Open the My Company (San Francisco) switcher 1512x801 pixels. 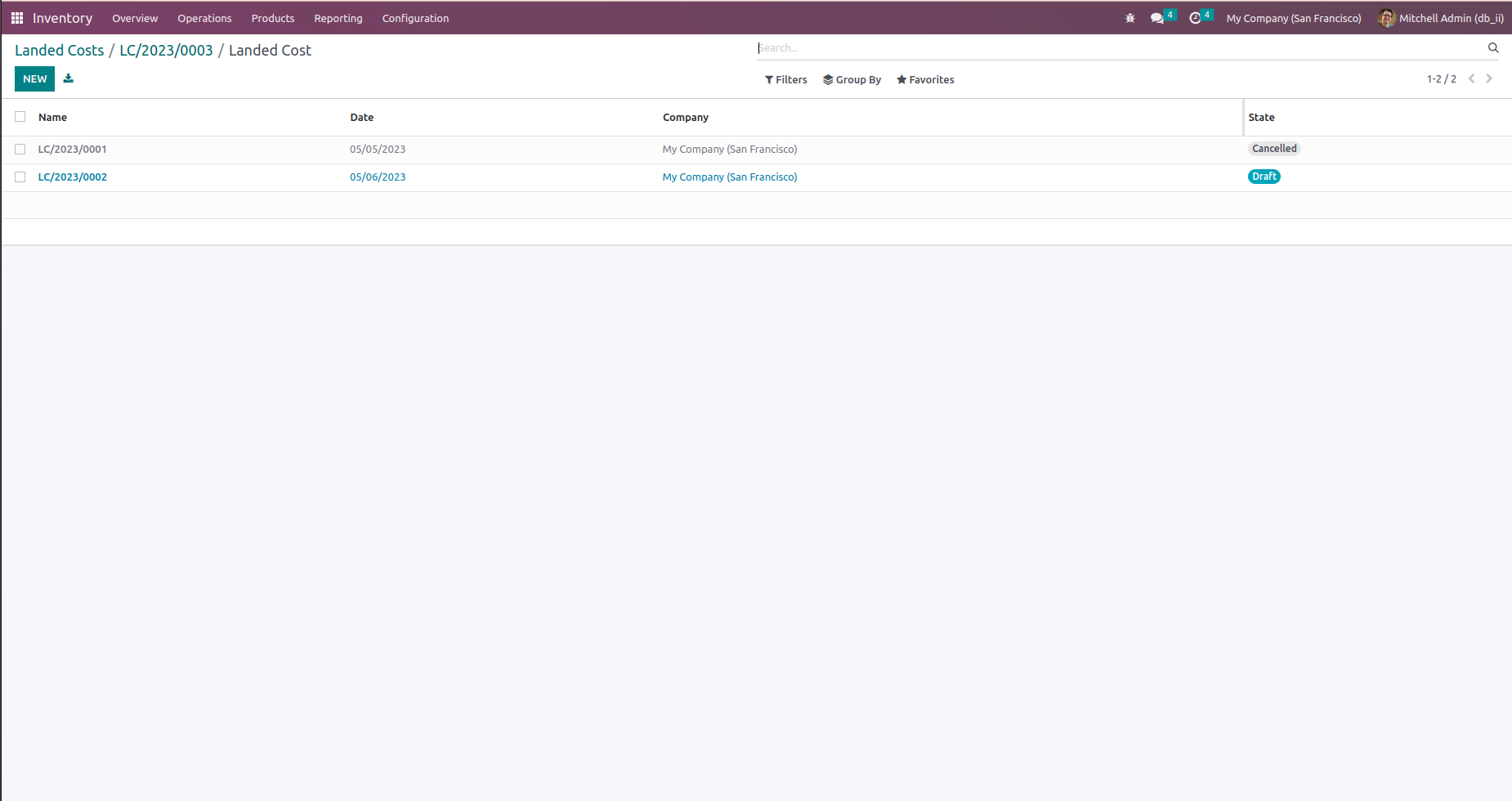1294,18
